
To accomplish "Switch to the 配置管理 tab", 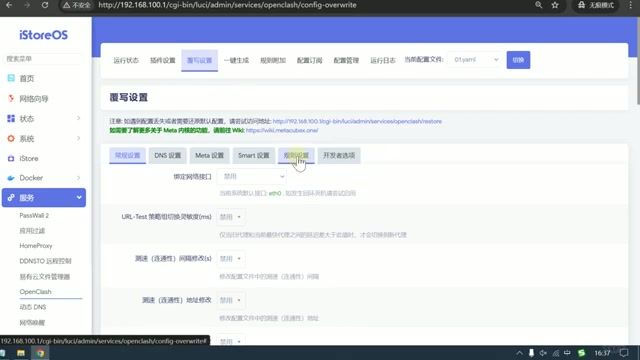I will coord(346,60).
